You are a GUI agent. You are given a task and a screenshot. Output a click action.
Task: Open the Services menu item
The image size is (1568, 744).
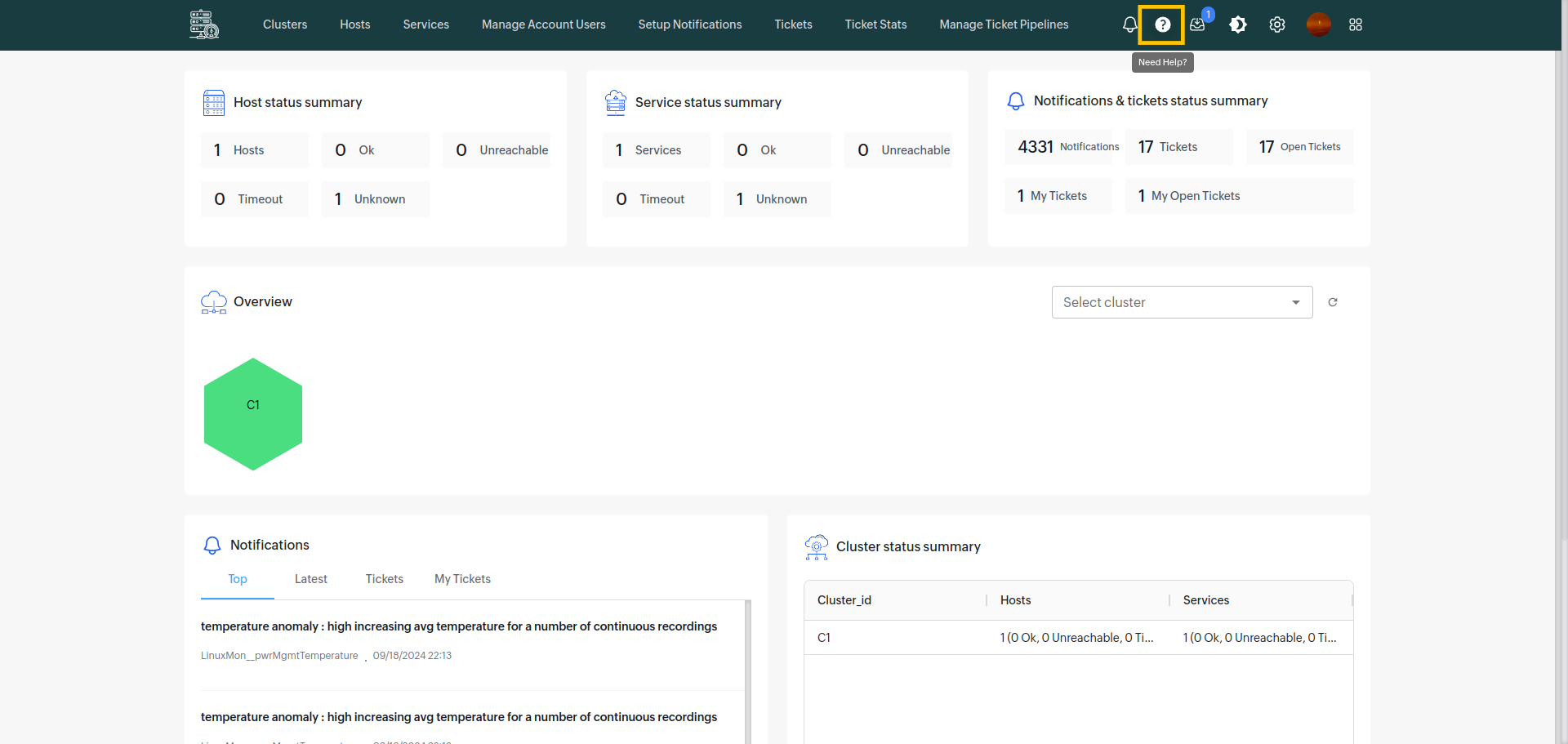click(426, 25)
